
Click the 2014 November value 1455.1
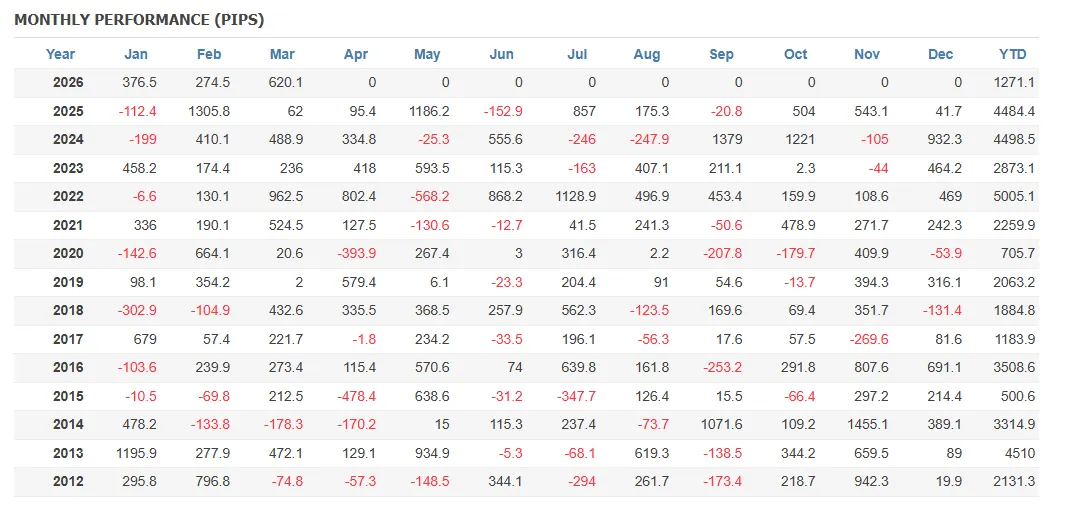pyautogui.click(x=867, y=425)
